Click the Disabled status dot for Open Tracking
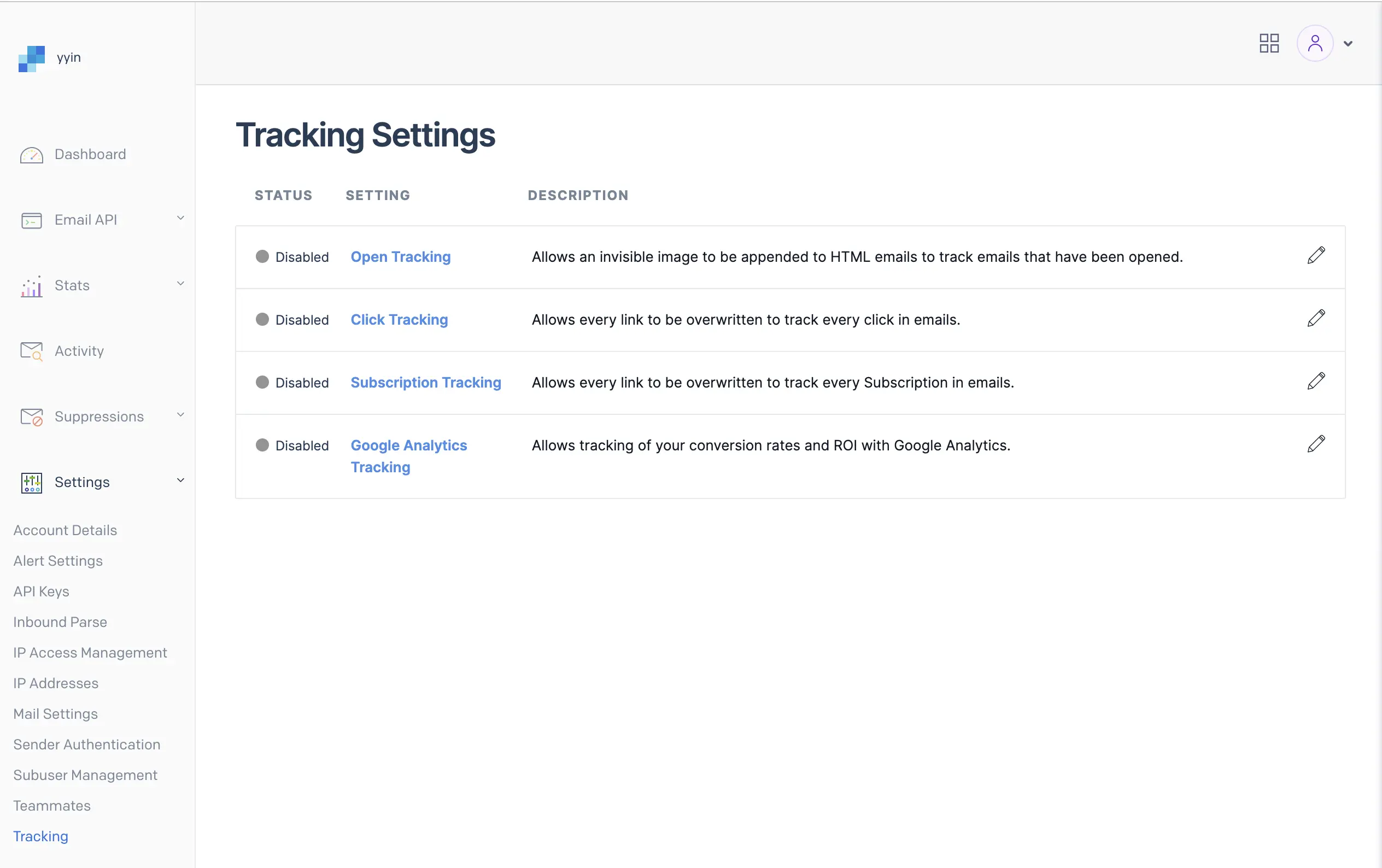Screen dimensions: 1382x868 click(x=262, y=256)
